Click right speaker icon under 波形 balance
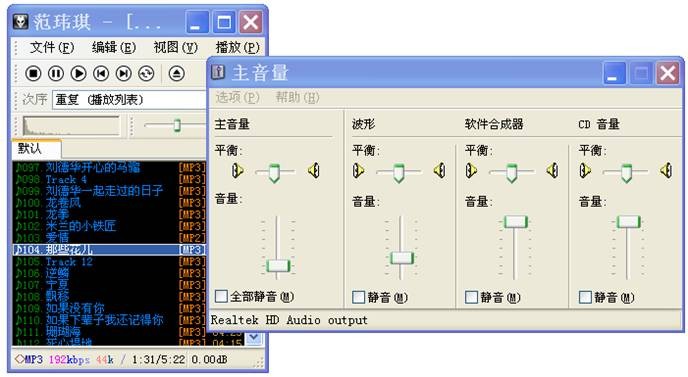688x377 pixels. click(x=439, y=170)
